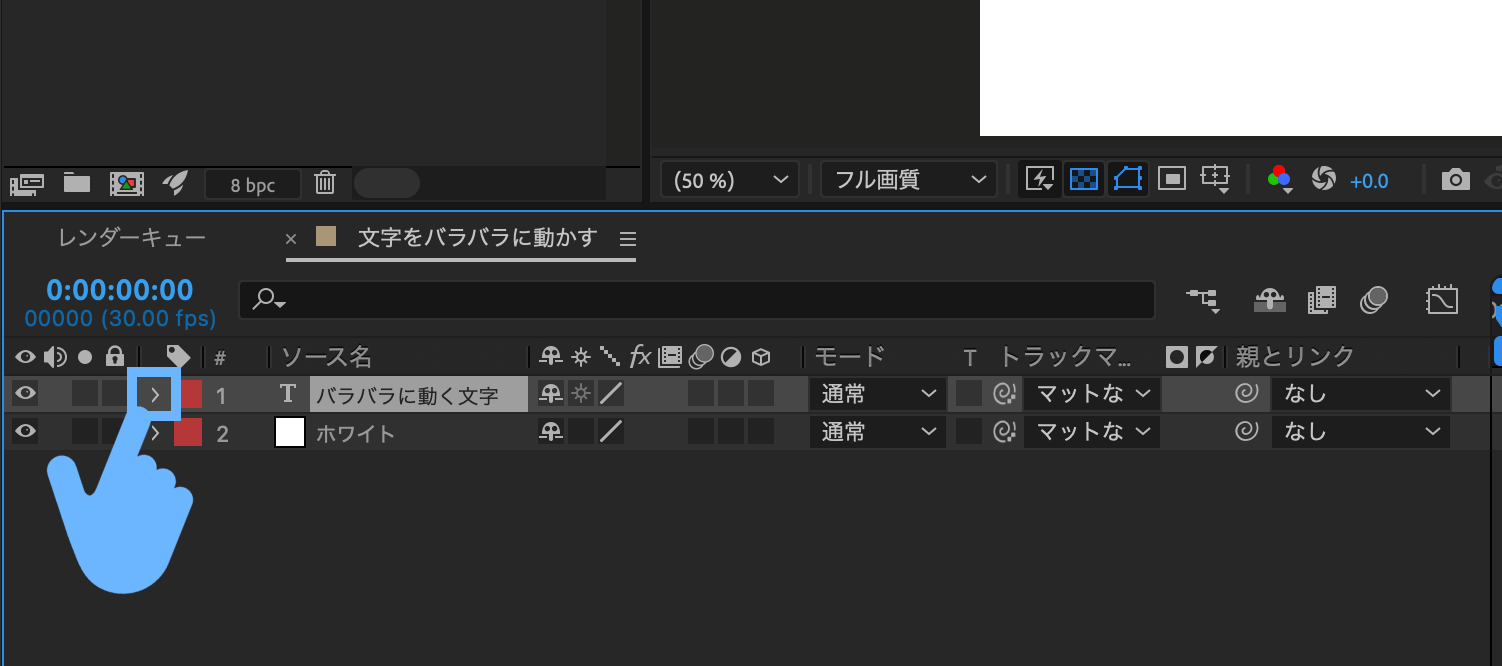Image resolution: width=1502 pixels, height=666 pixels.
Task: Click the adjustment layer column header icon
Action: 731,356
